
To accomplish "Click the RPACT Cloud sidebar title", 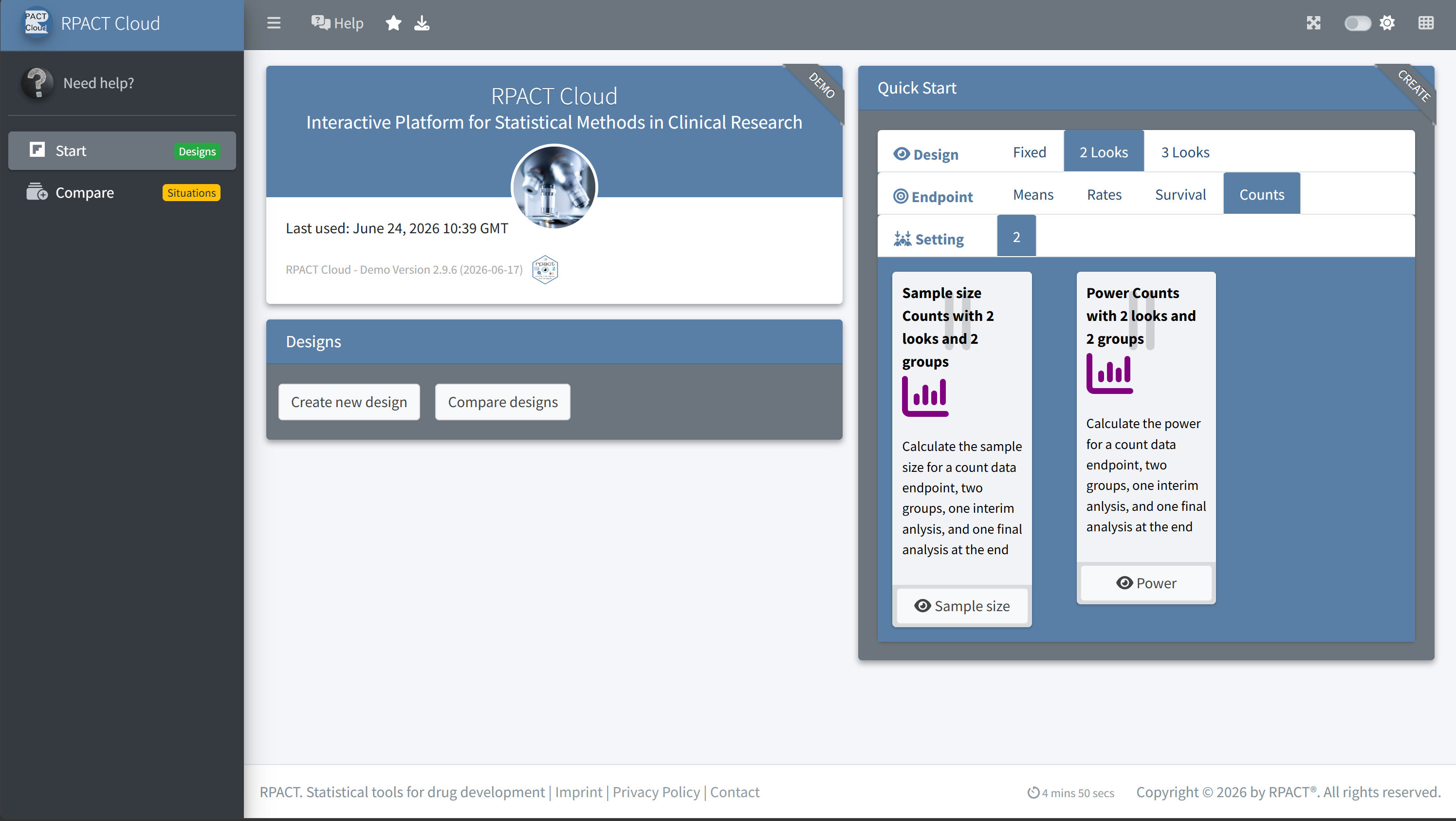I will (x=110, y=23).
